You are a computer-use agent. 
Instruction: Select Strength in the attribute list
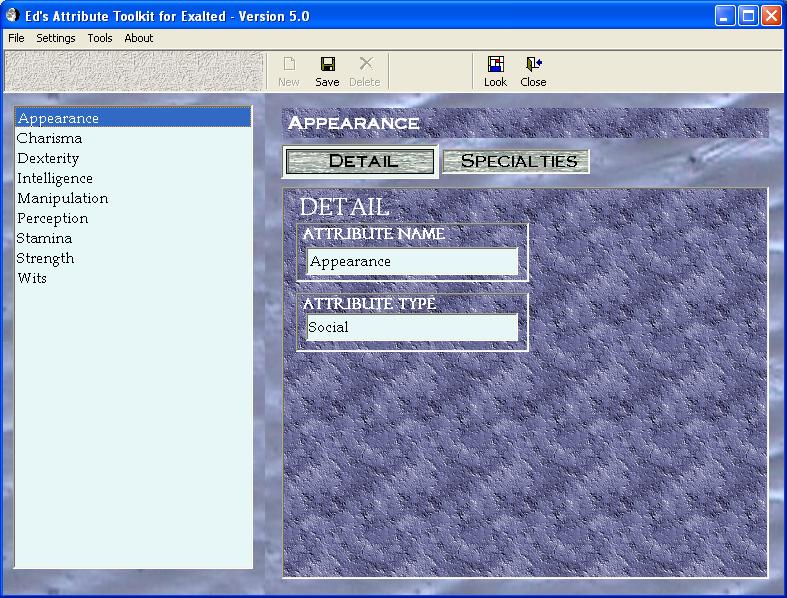(133, 258)
